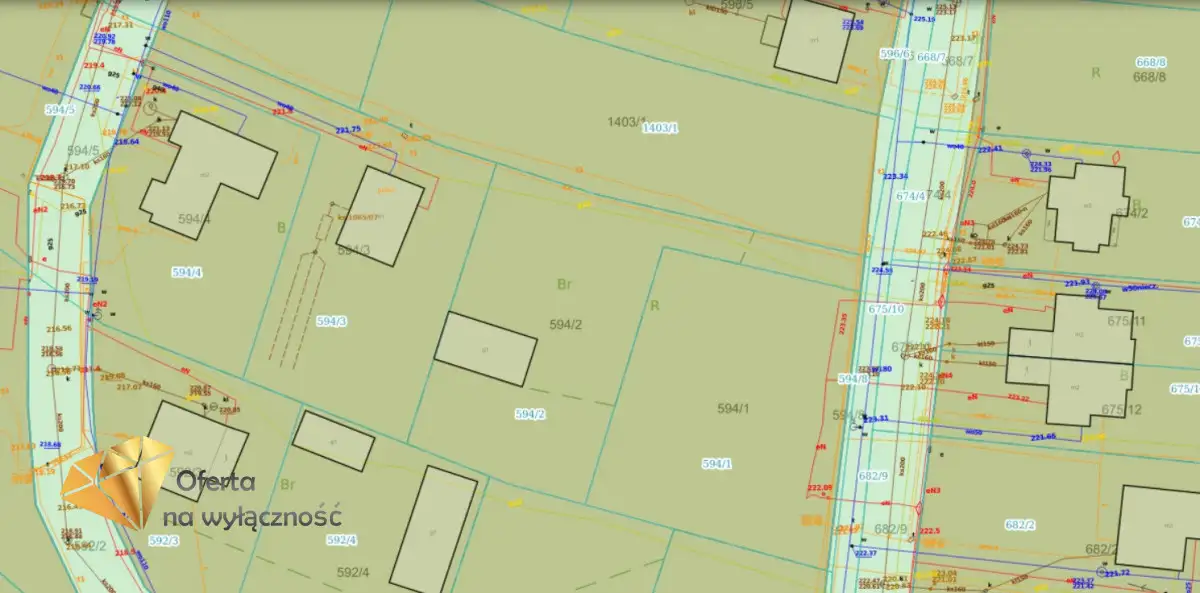
Task: Select the cross-shaped building on parcel 674/2
Action: [x=1087, y=206]
